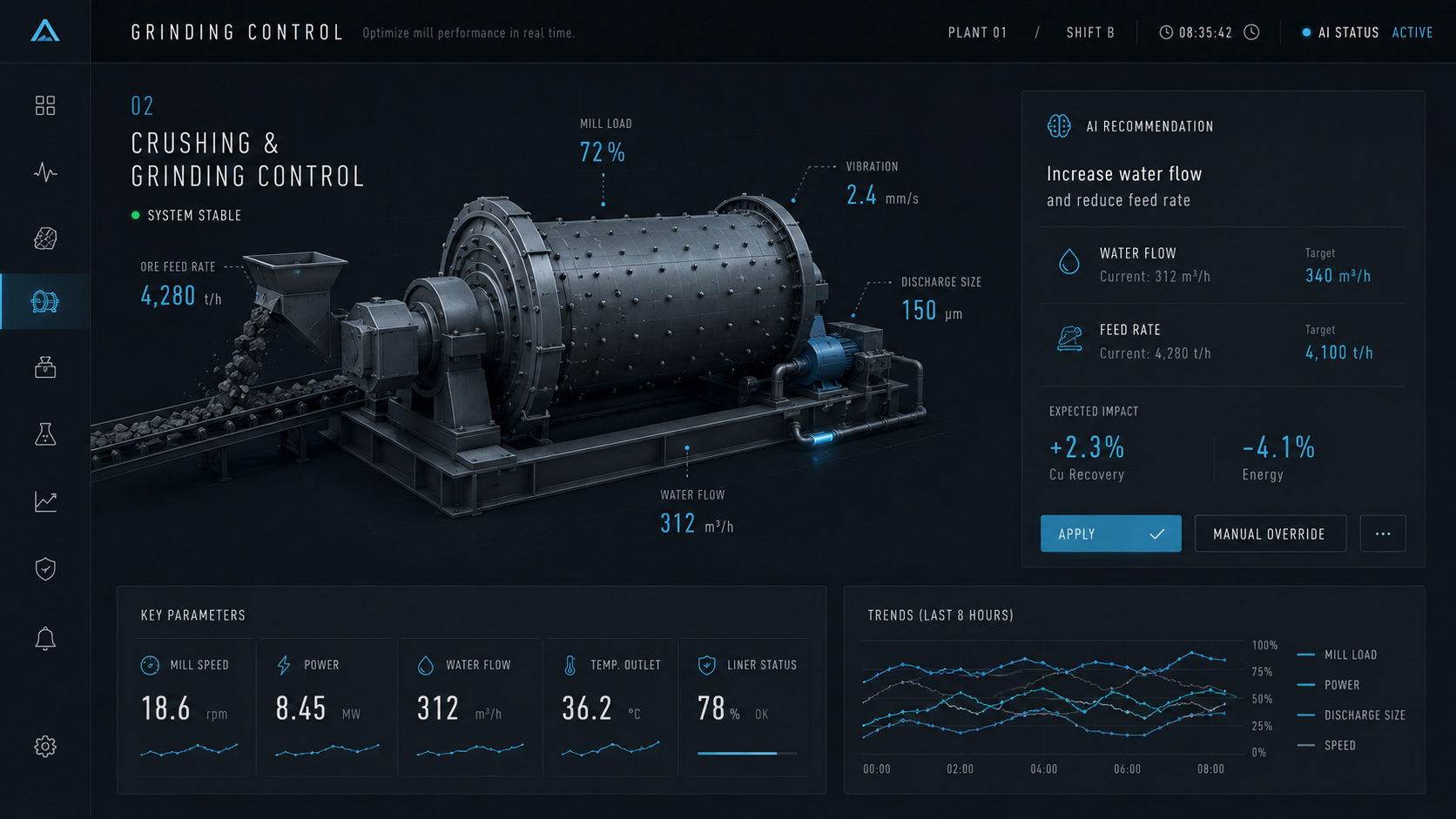
Task: Click the checkmark on the Apply button
Action: (x=1156, y=534)
